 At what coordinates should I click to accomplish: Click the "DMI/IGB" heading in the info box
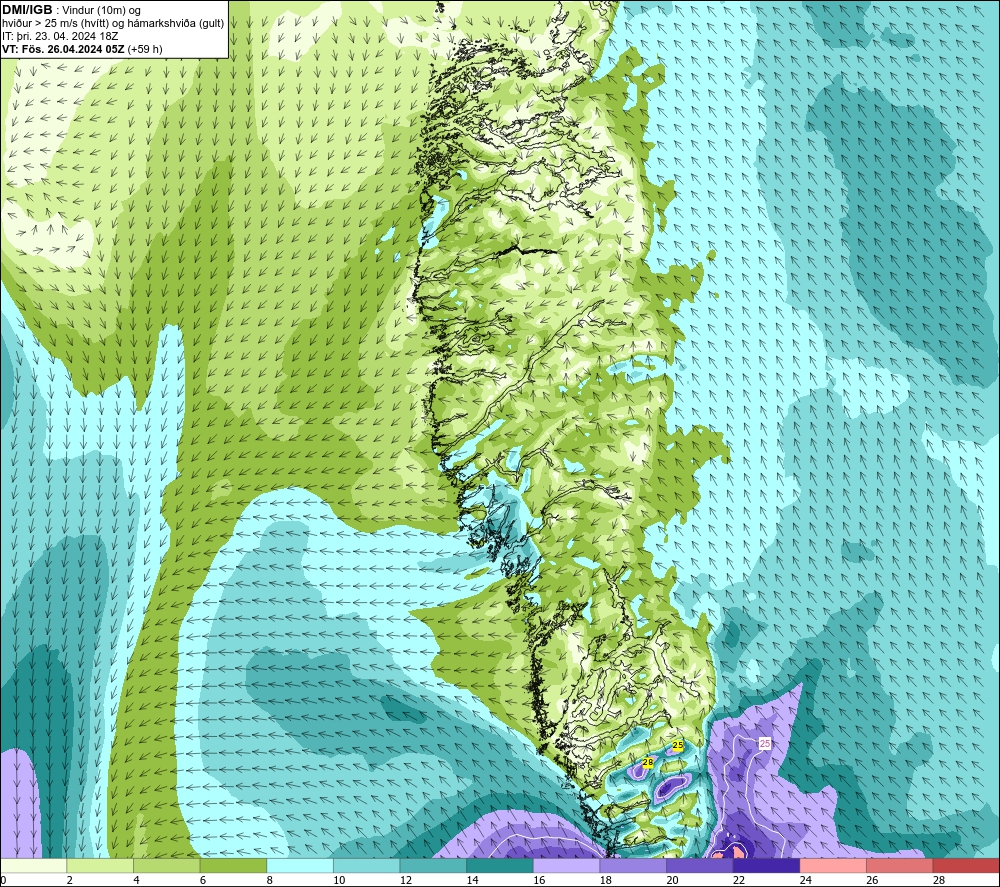pos(27,10)
